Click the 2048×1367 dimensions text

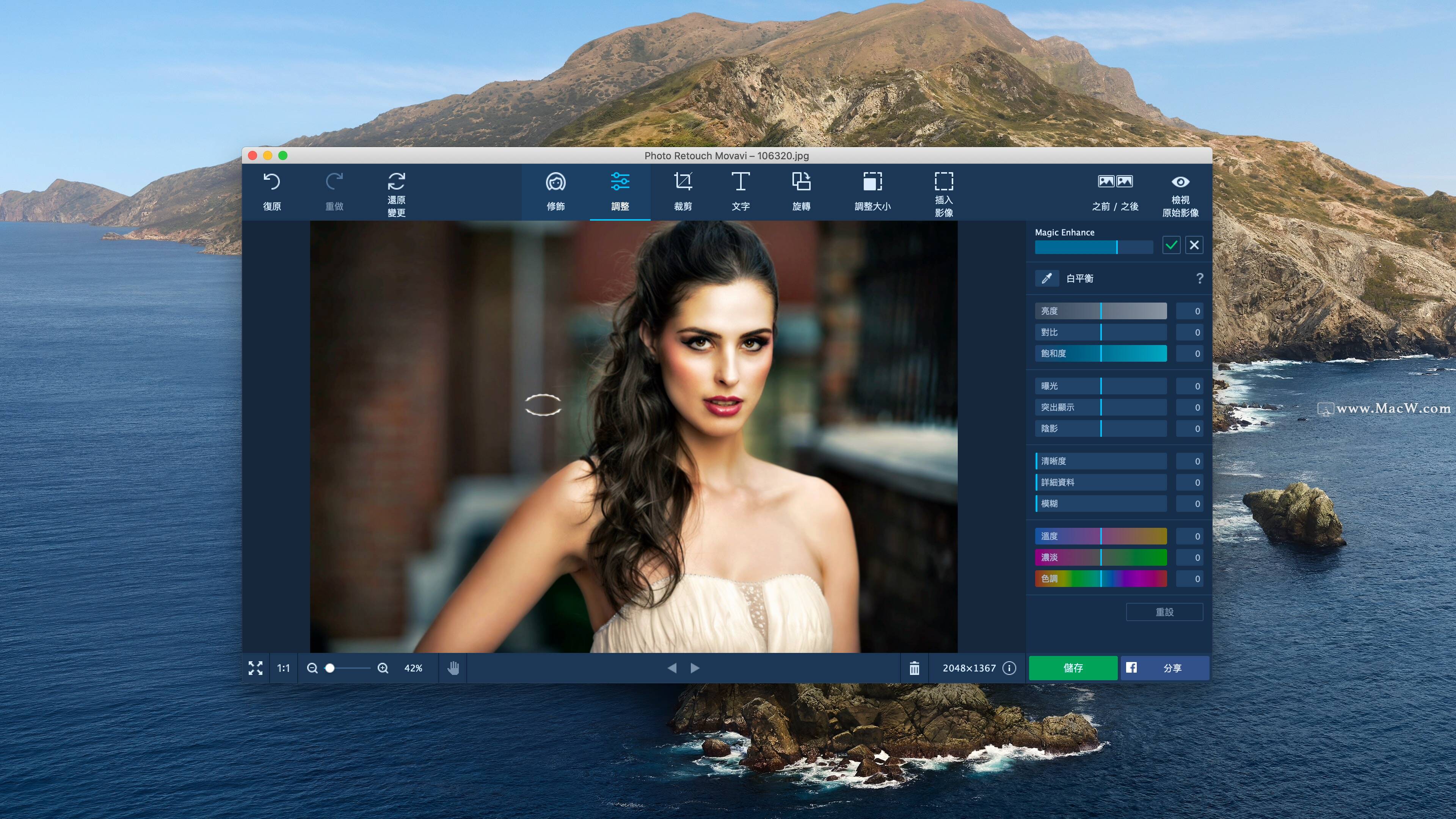click(x=969, y=668)
